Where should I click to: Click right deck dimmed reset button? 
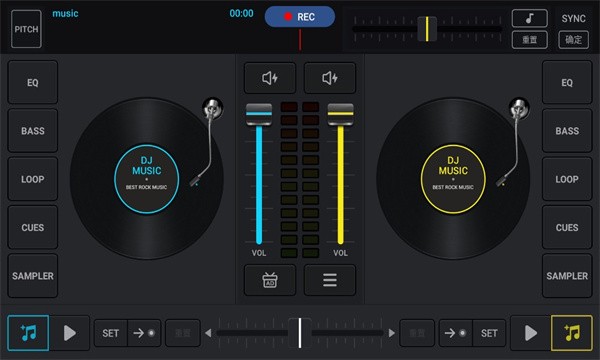(x=417, y=333)
